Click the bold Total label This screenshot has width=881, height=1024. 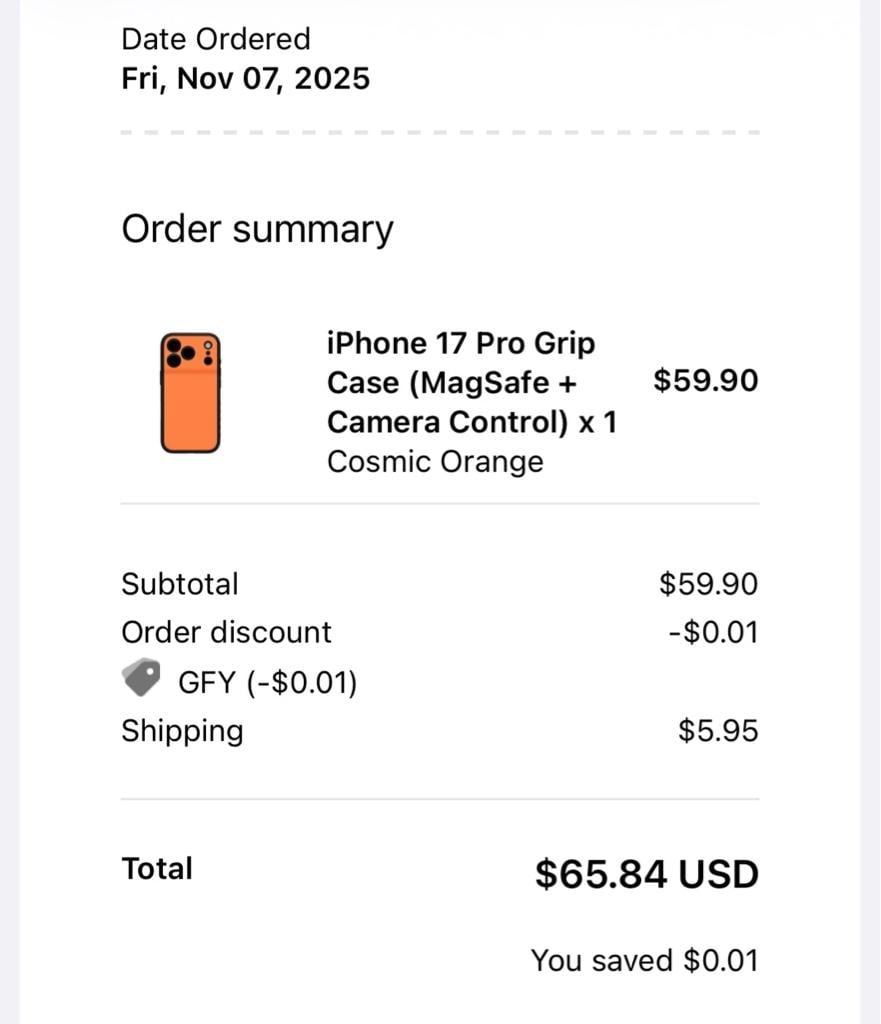pos(157,869)
